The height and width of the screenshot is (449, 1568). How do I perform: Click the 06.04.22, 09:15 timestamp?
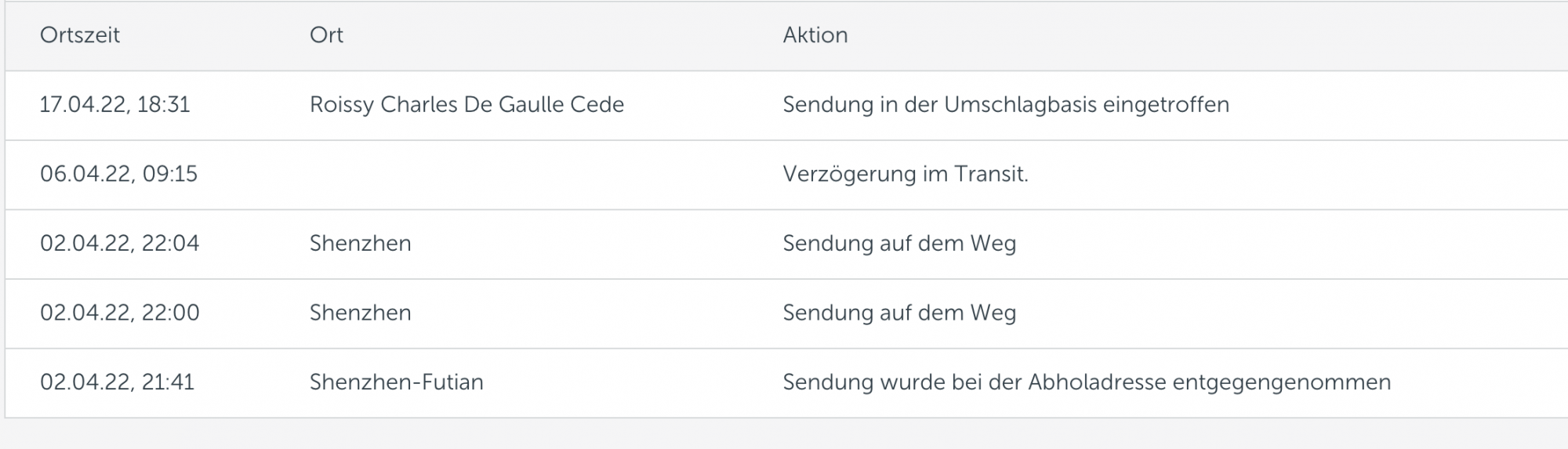tap(118, 174)
